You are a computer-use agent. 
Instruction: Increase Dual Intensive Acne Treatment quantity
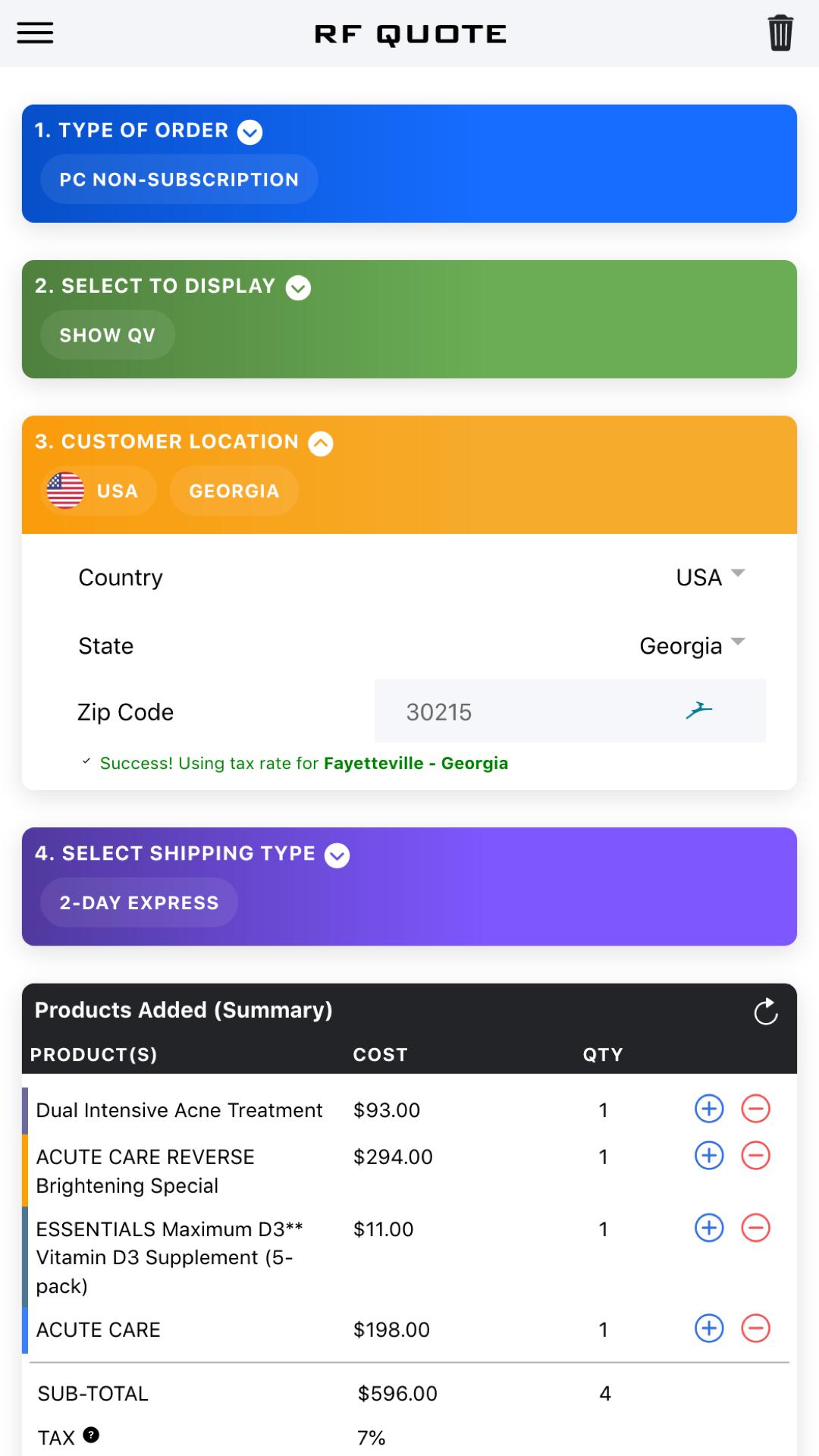[709, 1109]
